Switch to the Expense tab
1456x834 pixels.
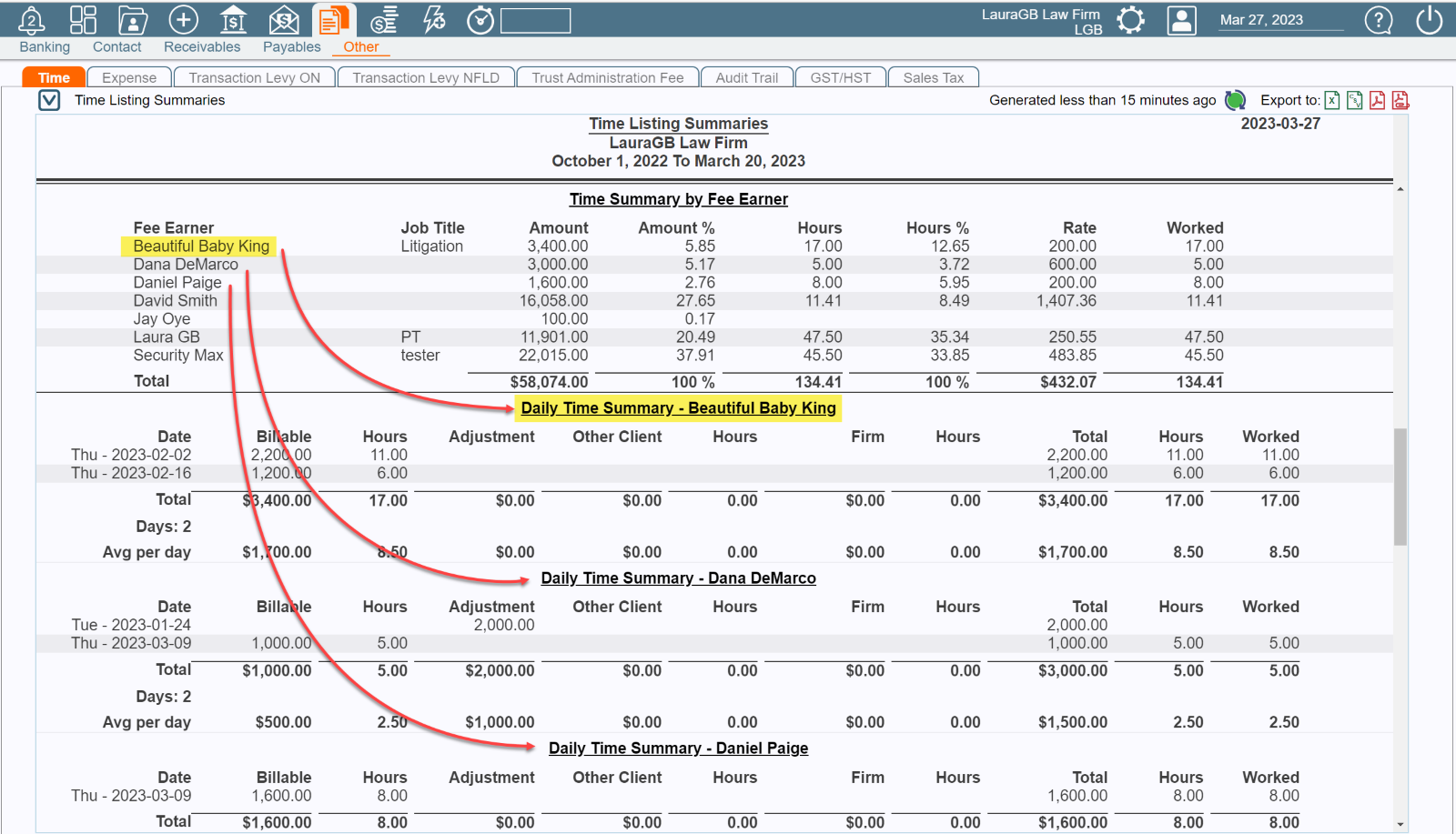(x=129, y=77)
